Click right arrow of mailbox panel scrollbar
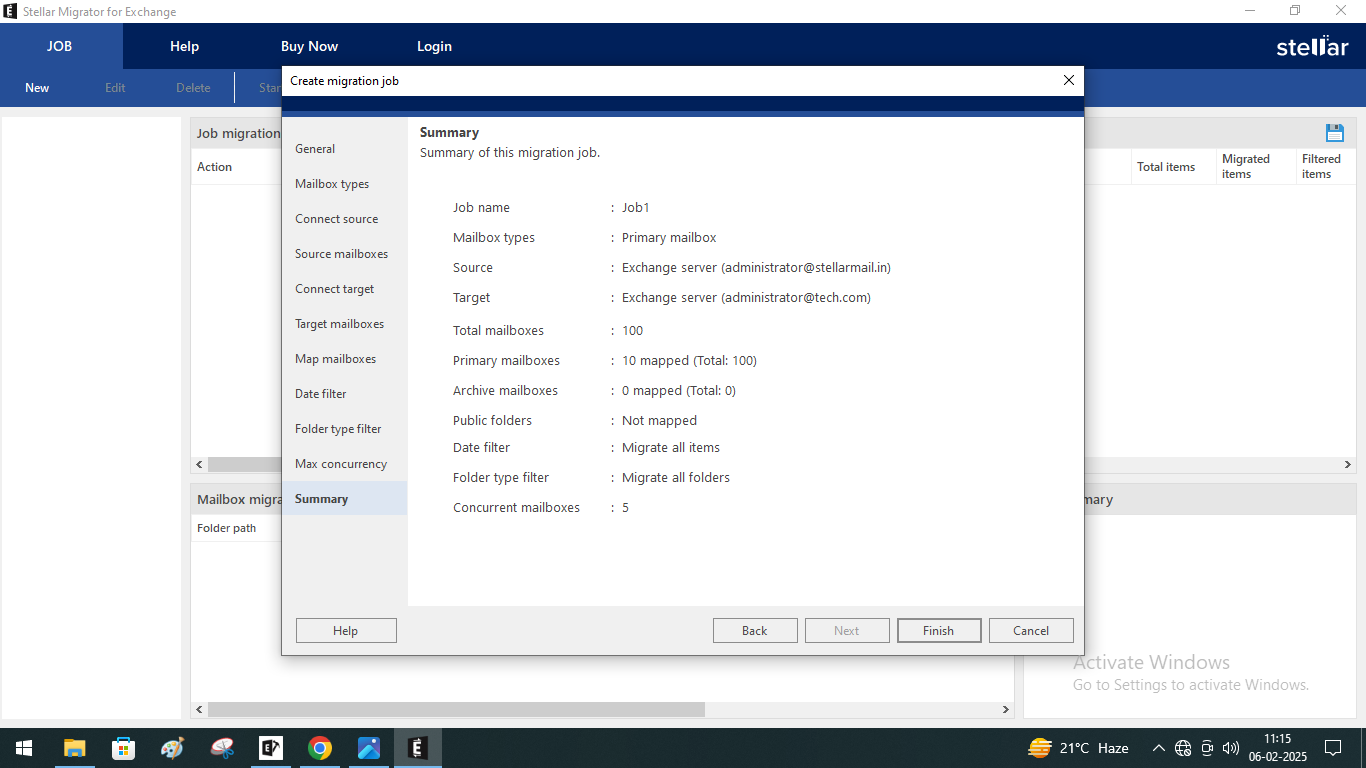Viewport: 1366px width, 768px height. (x=1006, y=709)
